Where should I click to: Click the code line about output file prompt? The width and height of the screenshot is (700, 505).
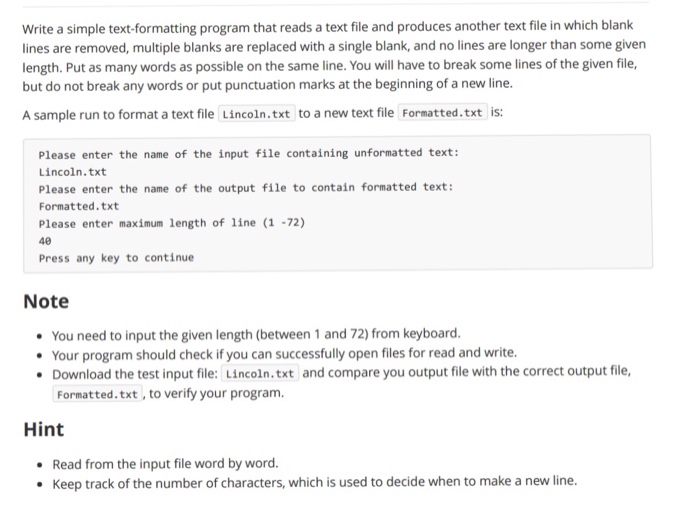pos(246,188)
